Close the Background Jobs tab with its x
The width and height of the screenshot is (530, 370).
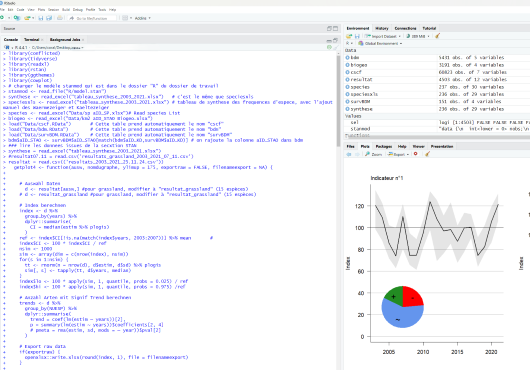pyautogui.click(x=83, y=40)
